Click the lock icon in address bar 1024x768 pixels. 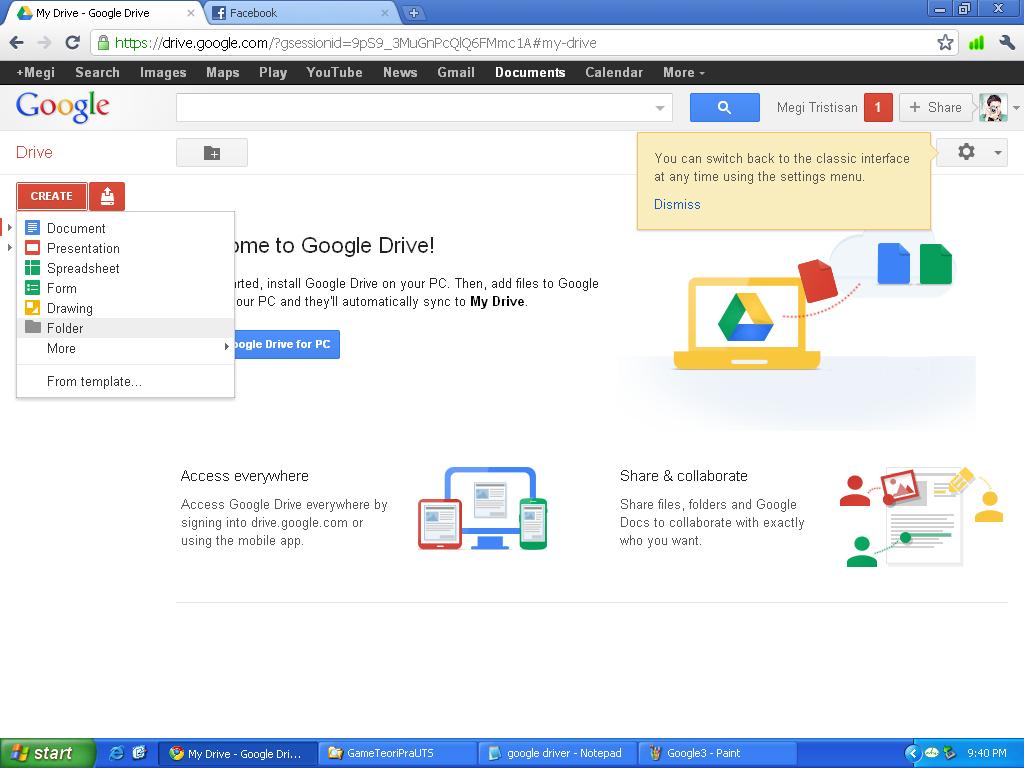(103, 43)
